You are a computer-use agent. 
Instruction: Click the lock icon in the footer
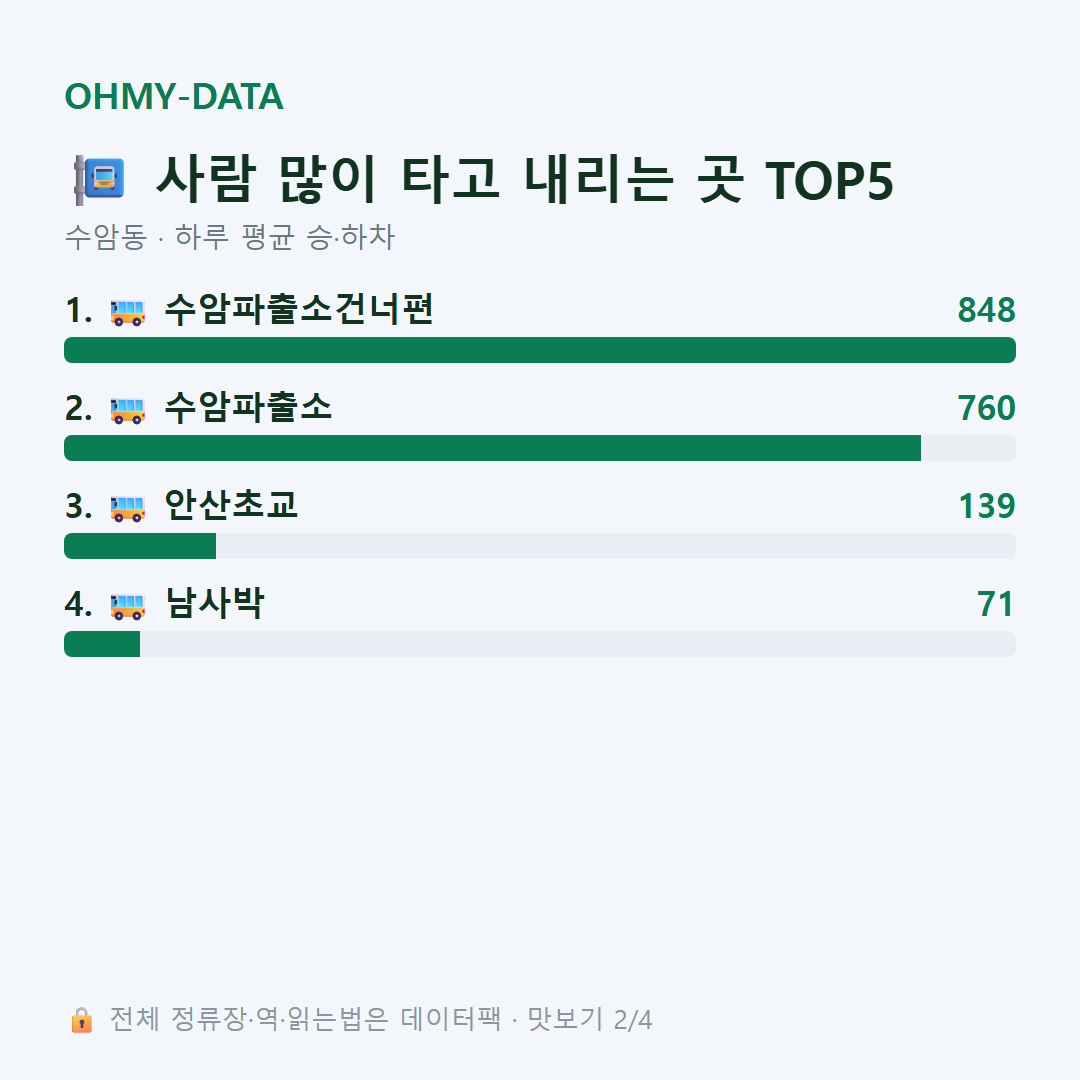click(x=81, y=1019)
